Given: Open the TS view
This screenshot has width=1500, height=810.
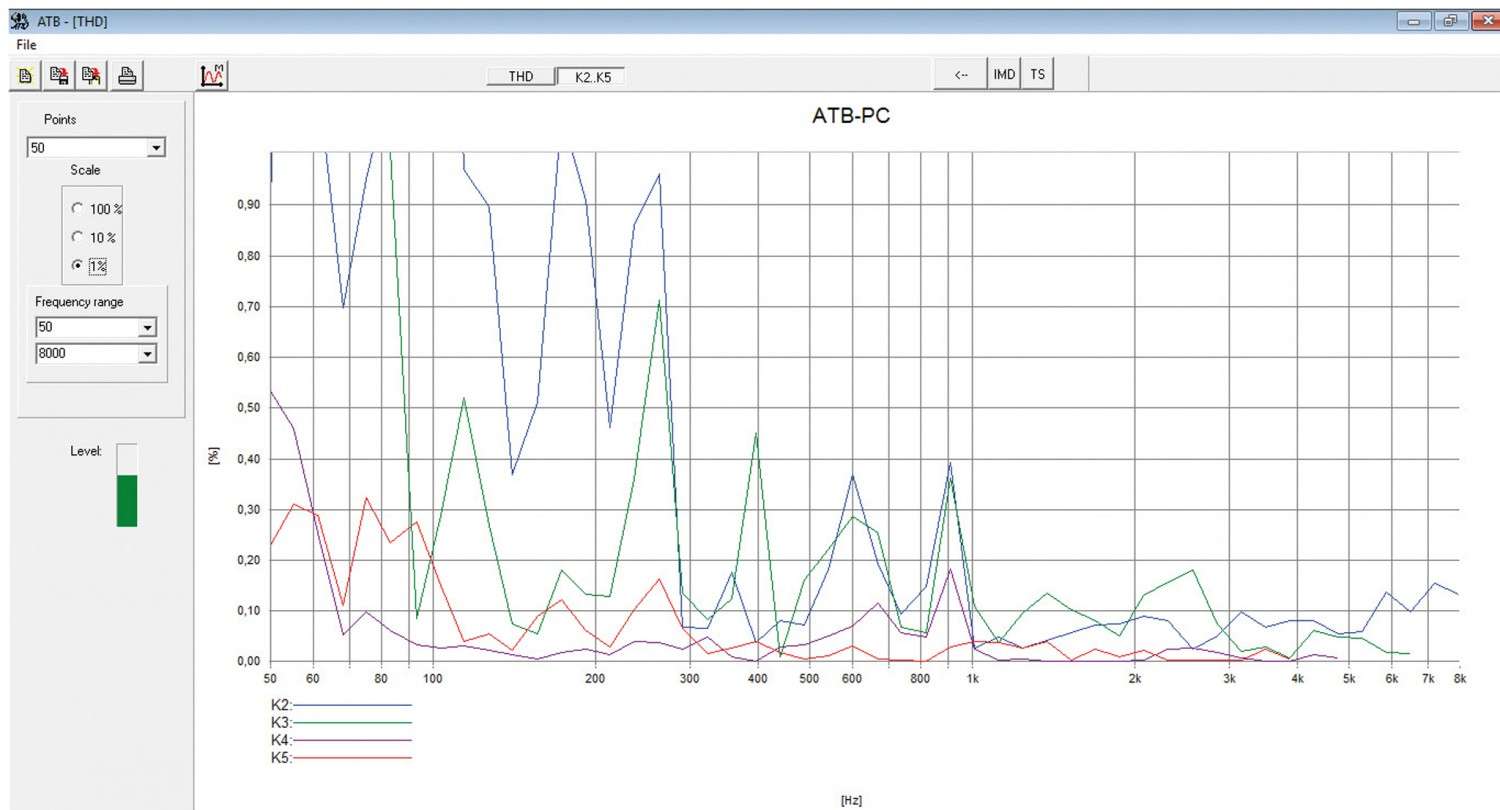Looking at the screenshot, I should (1038, 74).
